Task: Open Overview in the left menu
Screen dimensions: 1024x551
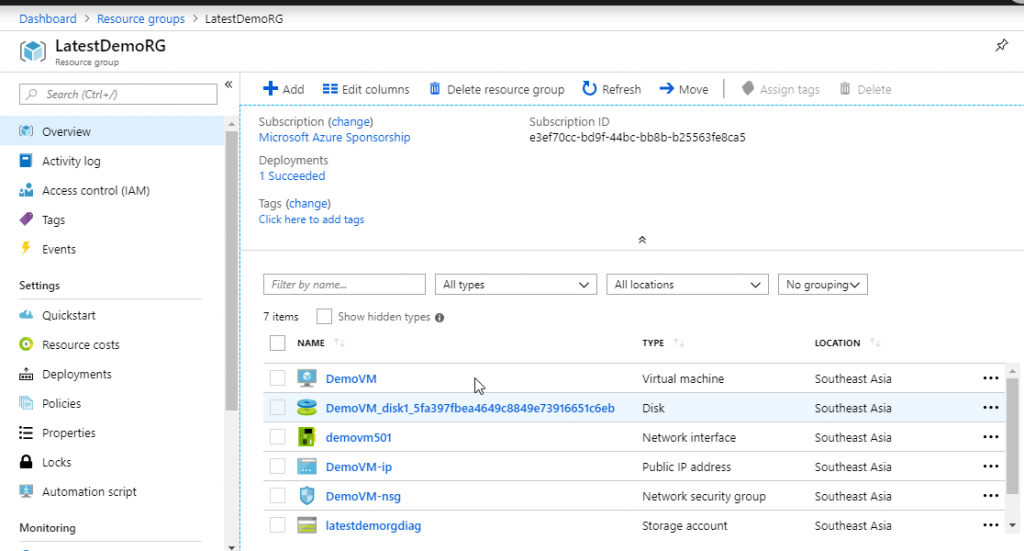Action: pyautogui.click(x=112, y=131)
